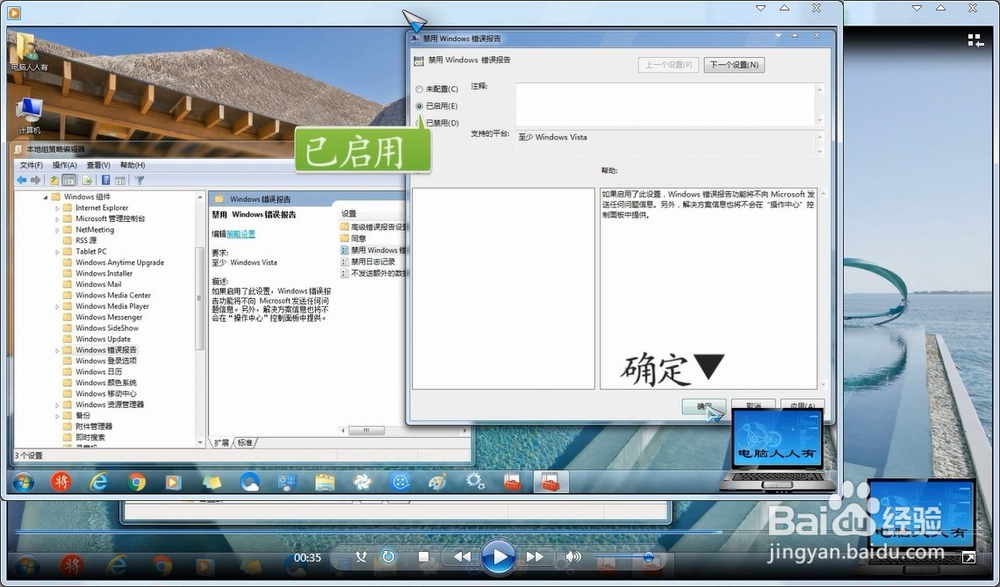1000x587 pixels.
Task: Select the 禁用日志记录 setting row
Action: 368,262
